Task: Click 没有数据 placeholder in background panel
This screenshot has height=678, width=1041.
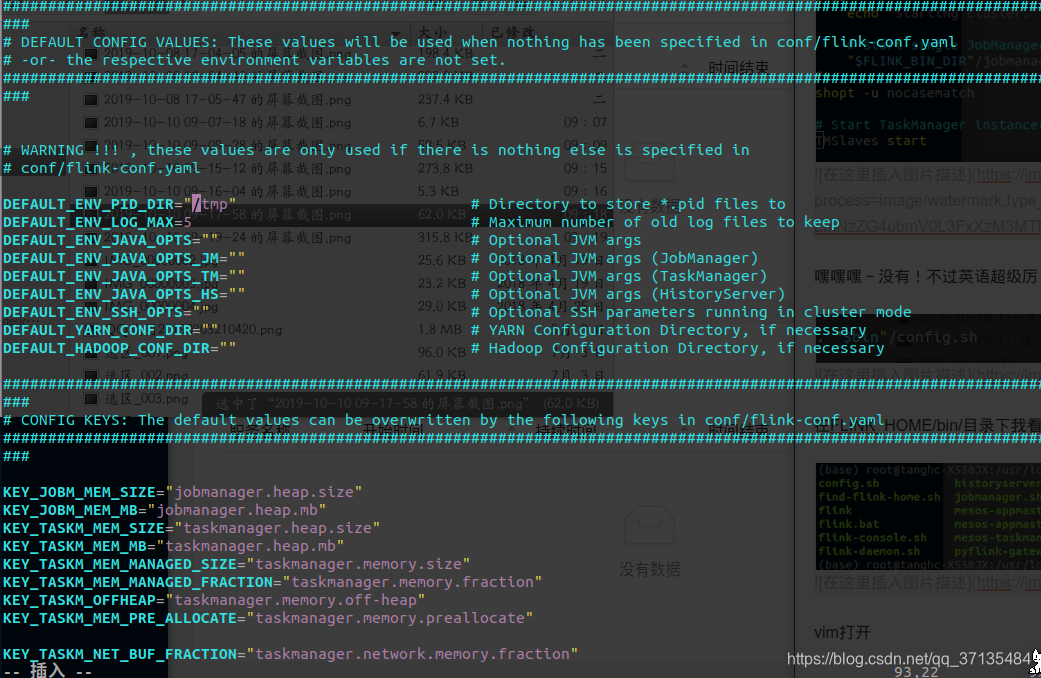Action: (649, 569)
